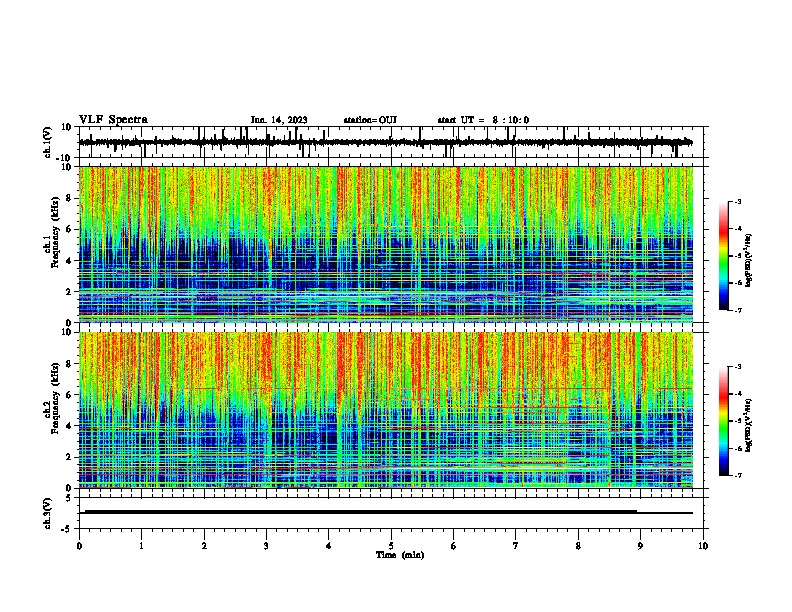Click the ch.2 frequency spectrogram panel
Viewport: 792px width, 612px height.
pos(386,410)
